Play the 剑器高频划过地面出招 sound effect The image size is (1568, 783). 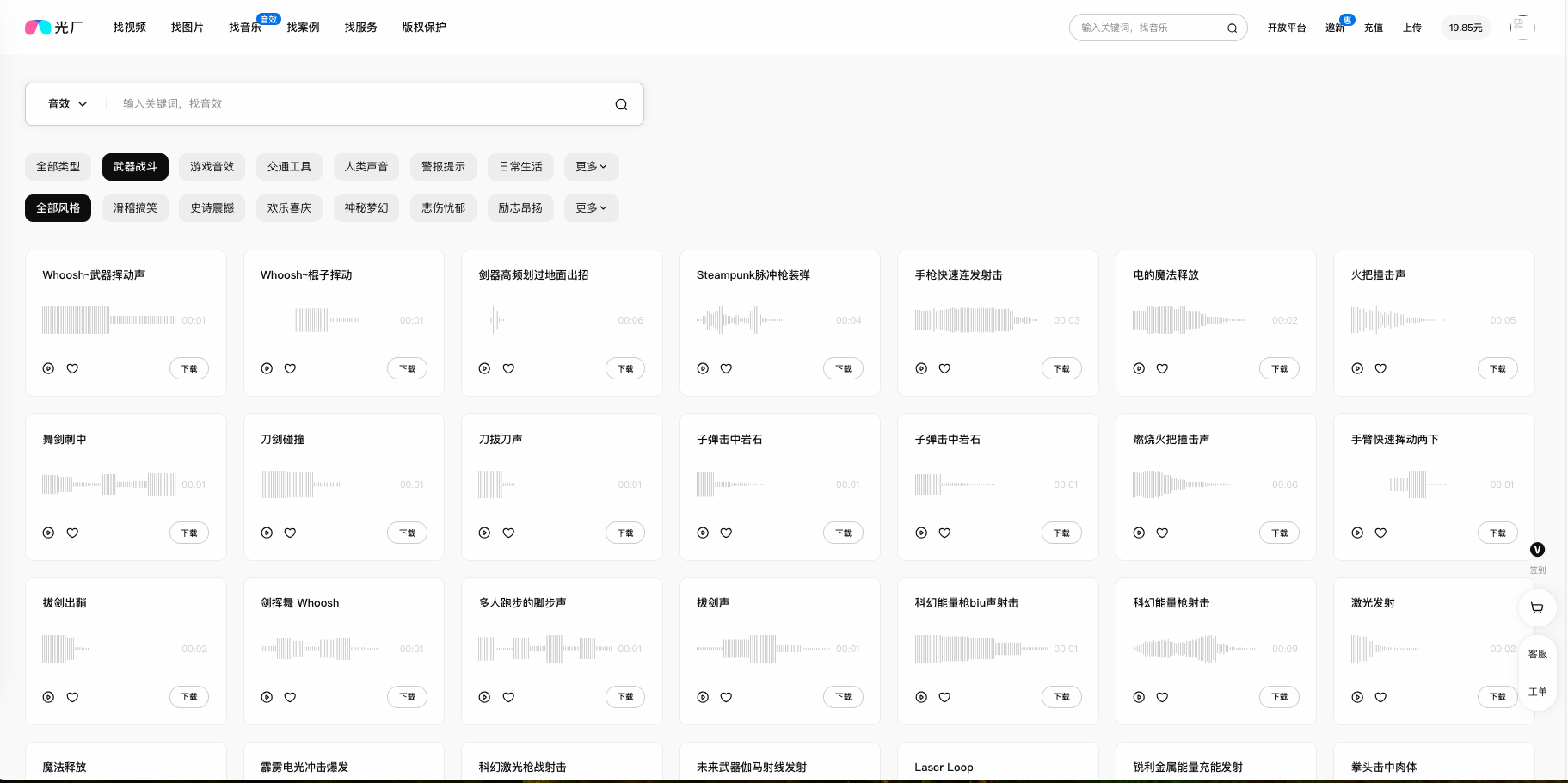click(x=485, y=368)
